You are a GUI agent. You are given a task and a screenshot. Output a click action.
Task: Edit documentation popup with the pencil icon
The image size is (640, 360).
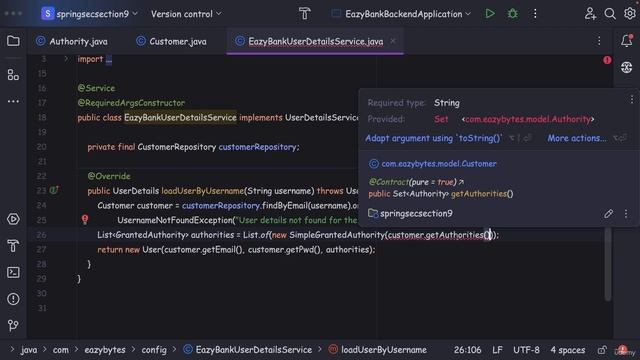pyautogui.click(x=608, y=213)
